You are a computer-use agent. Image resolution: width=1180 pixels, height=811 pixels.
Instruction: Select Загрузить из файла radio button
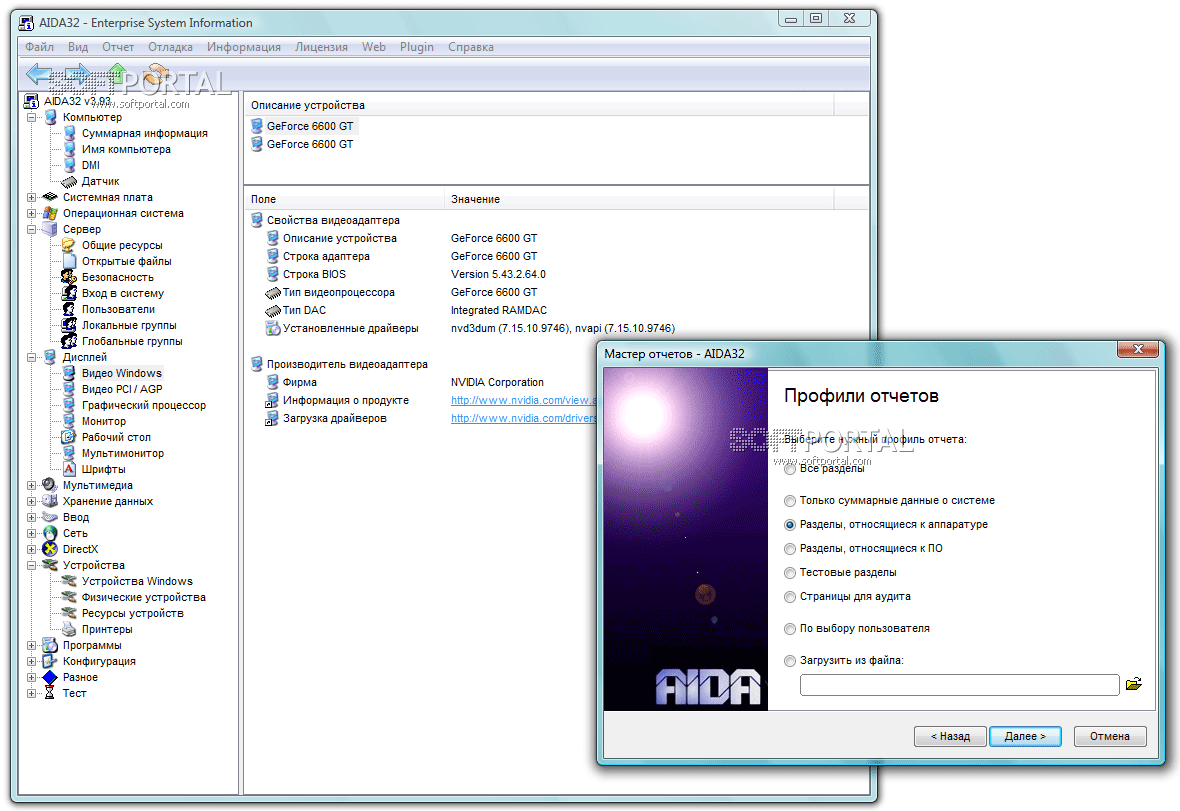pos(789,661)
